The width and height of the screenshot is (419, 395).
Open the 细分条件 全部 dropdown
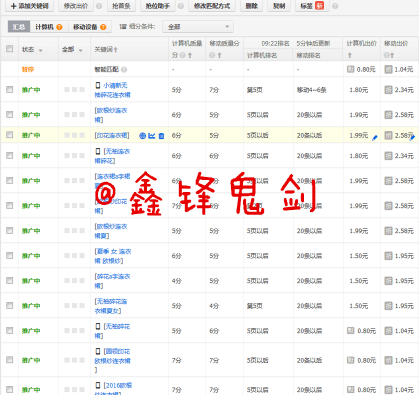[x=198, y=27]
